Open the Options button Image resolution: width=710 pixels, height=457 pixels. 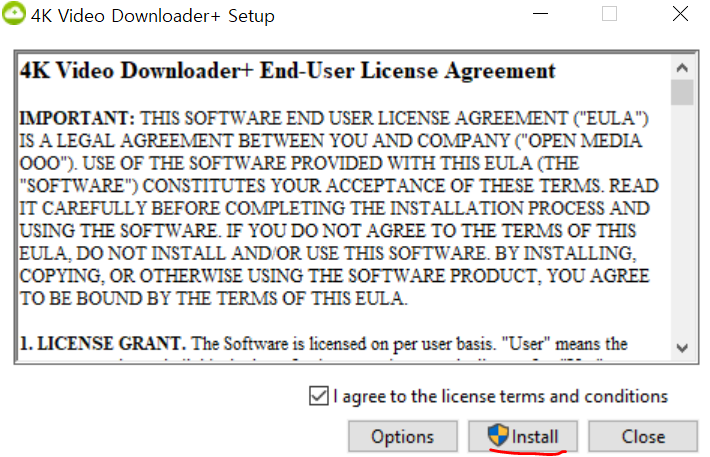point(403,437)
